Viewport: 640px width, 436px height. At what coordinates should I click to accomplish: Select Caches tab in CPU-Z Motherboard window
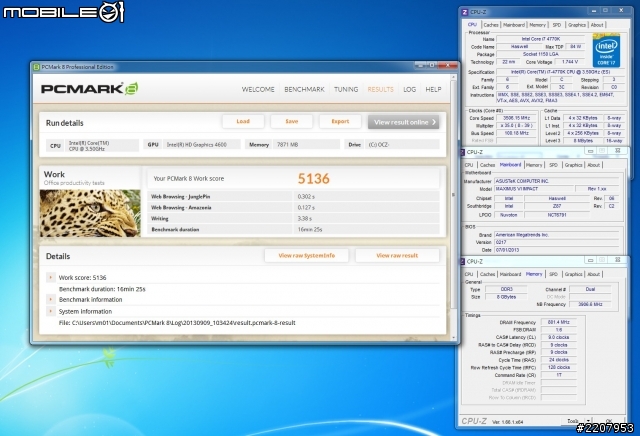click(x=487, y=165)
